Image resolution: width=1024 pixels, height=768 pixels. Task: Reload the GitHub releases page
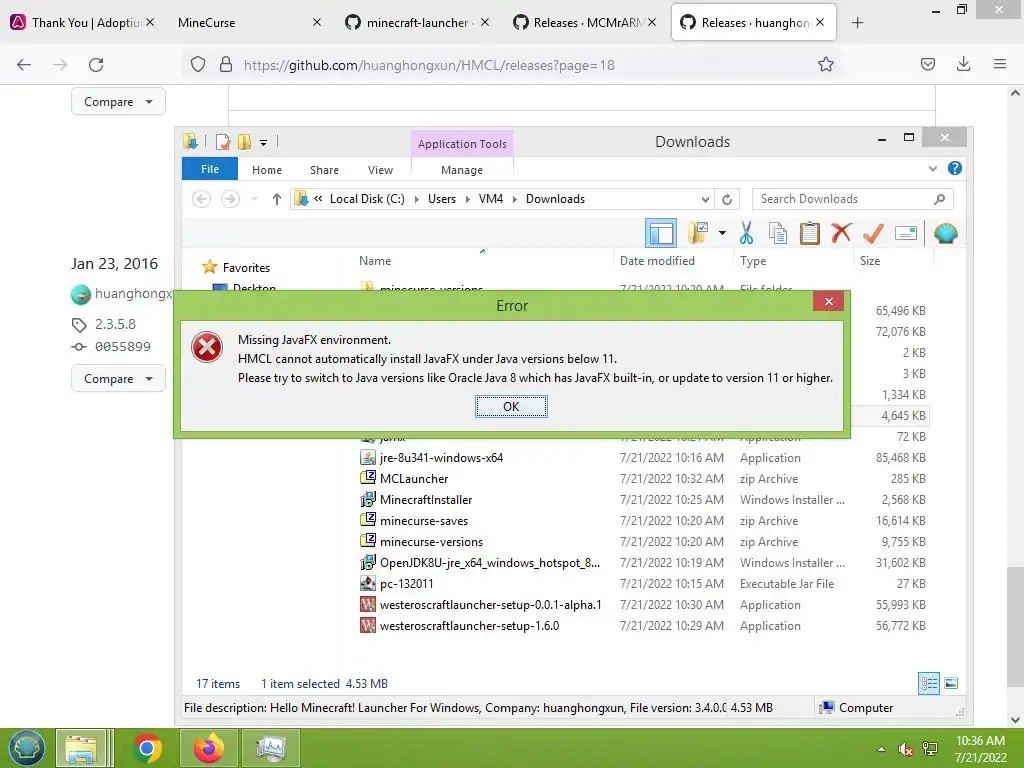(96, 65)
